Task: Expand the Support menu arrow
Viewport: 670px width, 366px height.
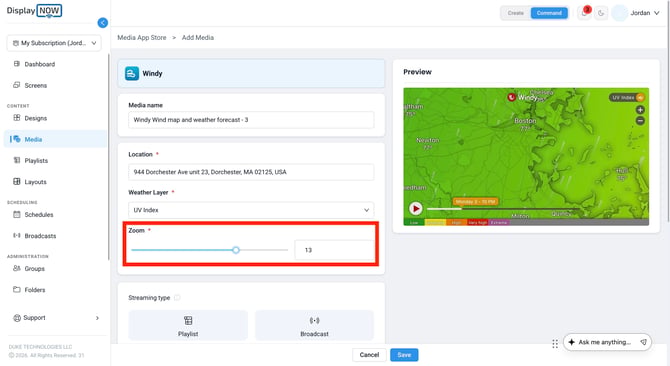Action: pos(97,318)
